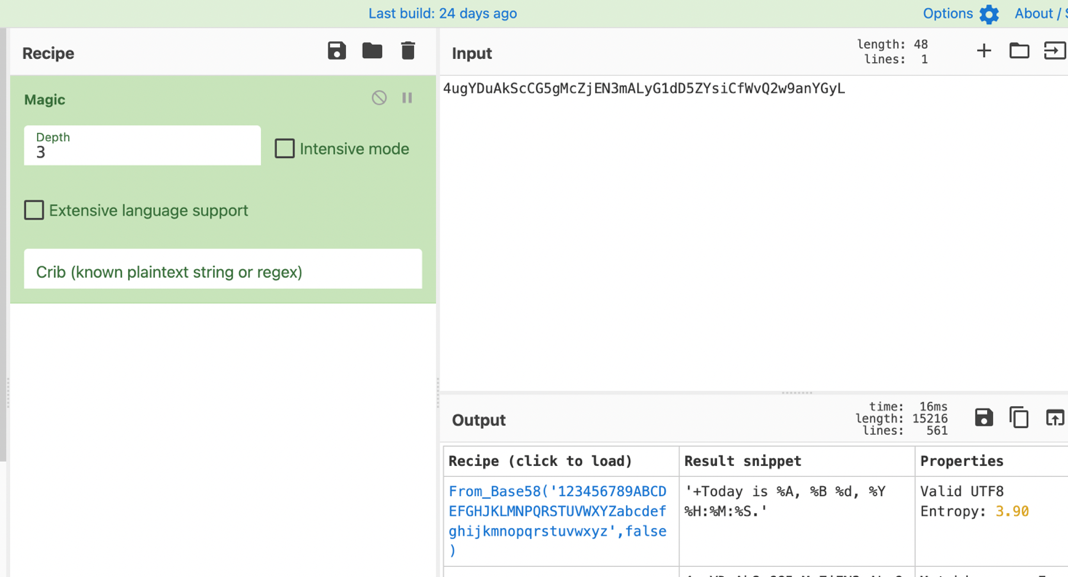Save output to file
1068x577 pixels.
click(x=984, y=418)
